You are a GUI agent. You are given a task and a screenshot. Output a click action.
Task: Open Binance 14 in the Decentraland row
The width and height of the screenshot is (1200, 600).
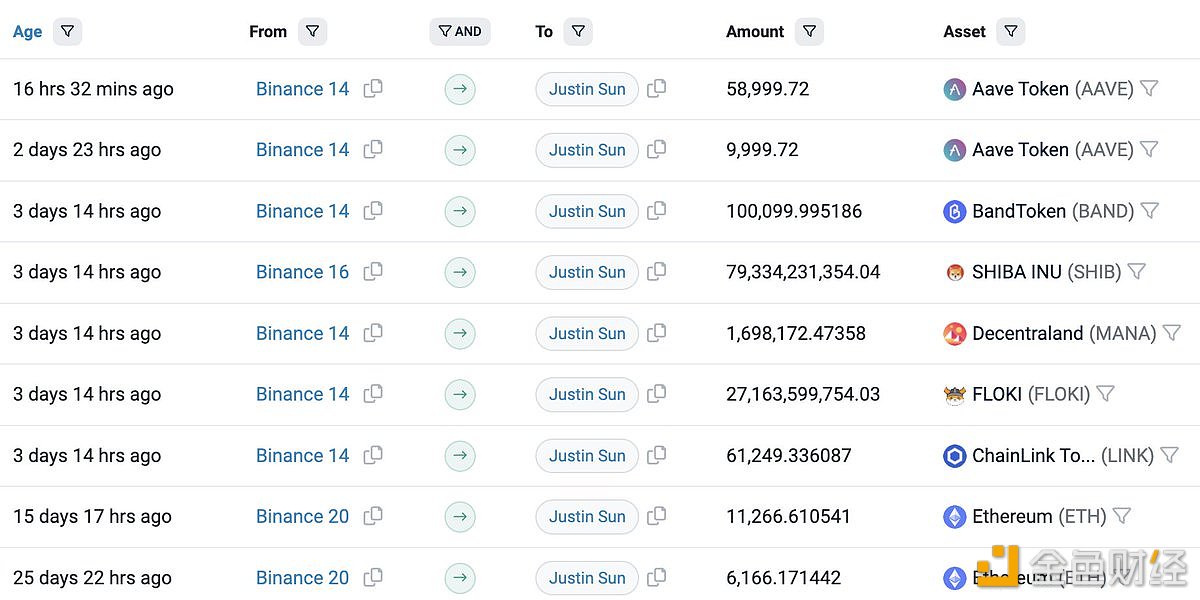coord(303,333)
